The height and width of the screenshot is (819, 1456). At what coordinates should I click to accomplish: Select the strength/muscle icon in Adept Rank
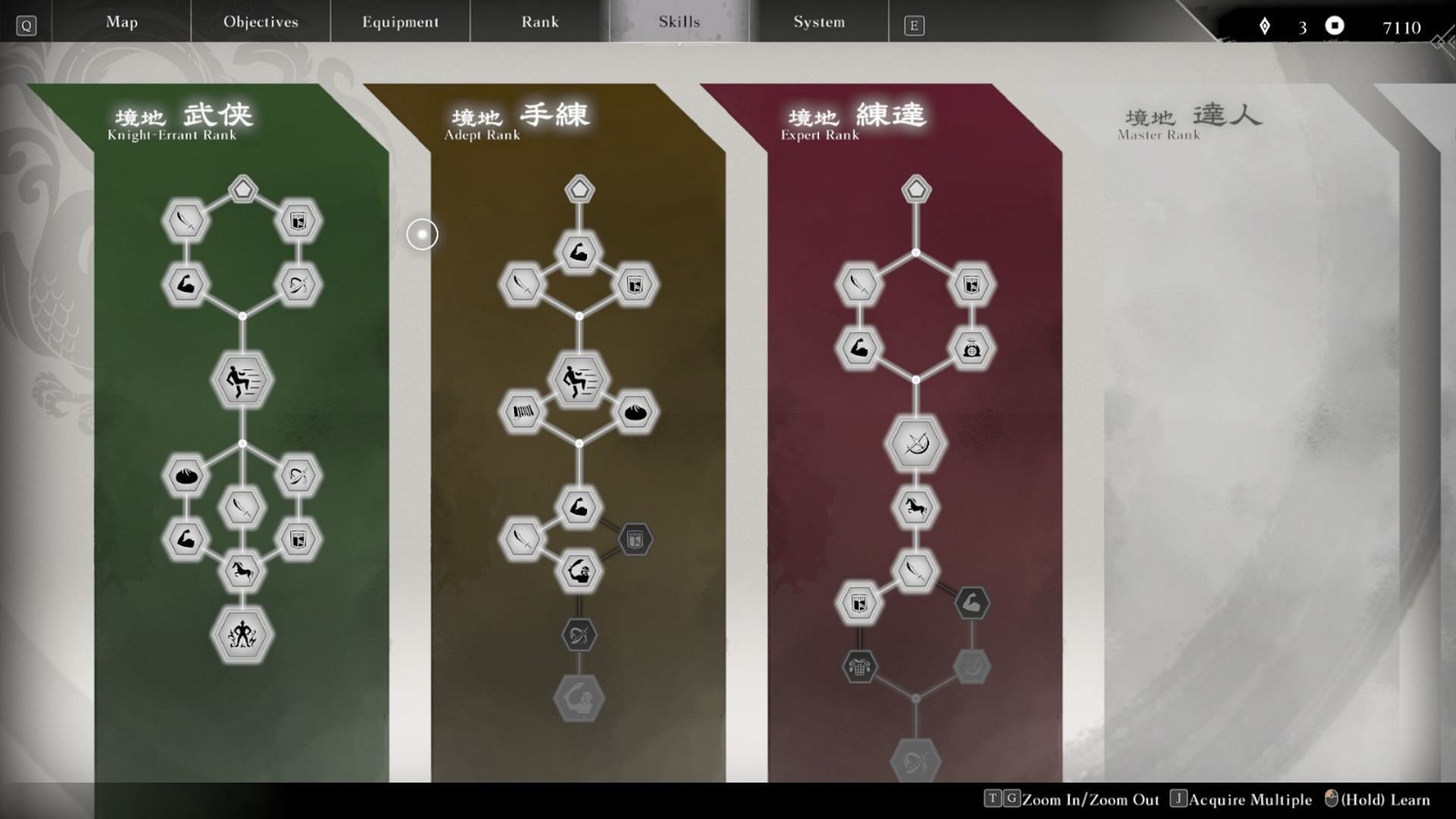click(x=578, y=252)
